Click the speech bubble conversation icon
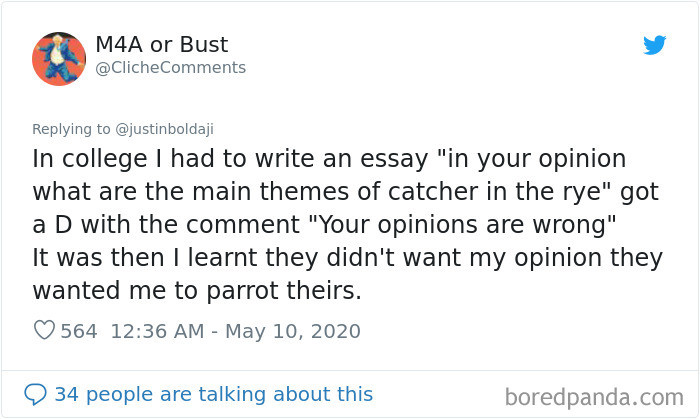Screen dimensions: 700x419 pos(36,393)
